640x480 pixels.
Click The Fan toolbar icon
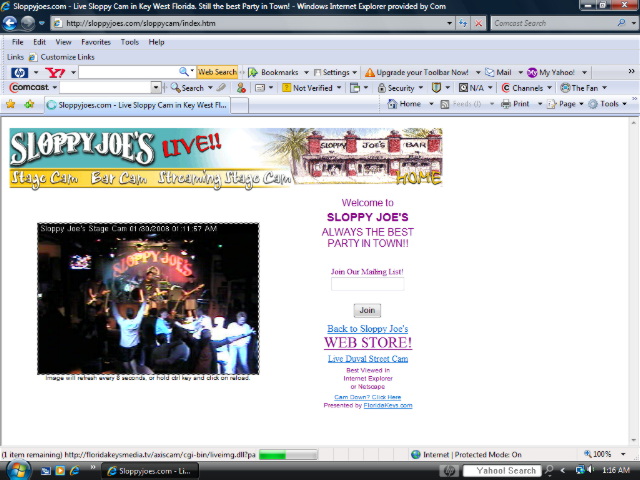[x=565, y=88]
